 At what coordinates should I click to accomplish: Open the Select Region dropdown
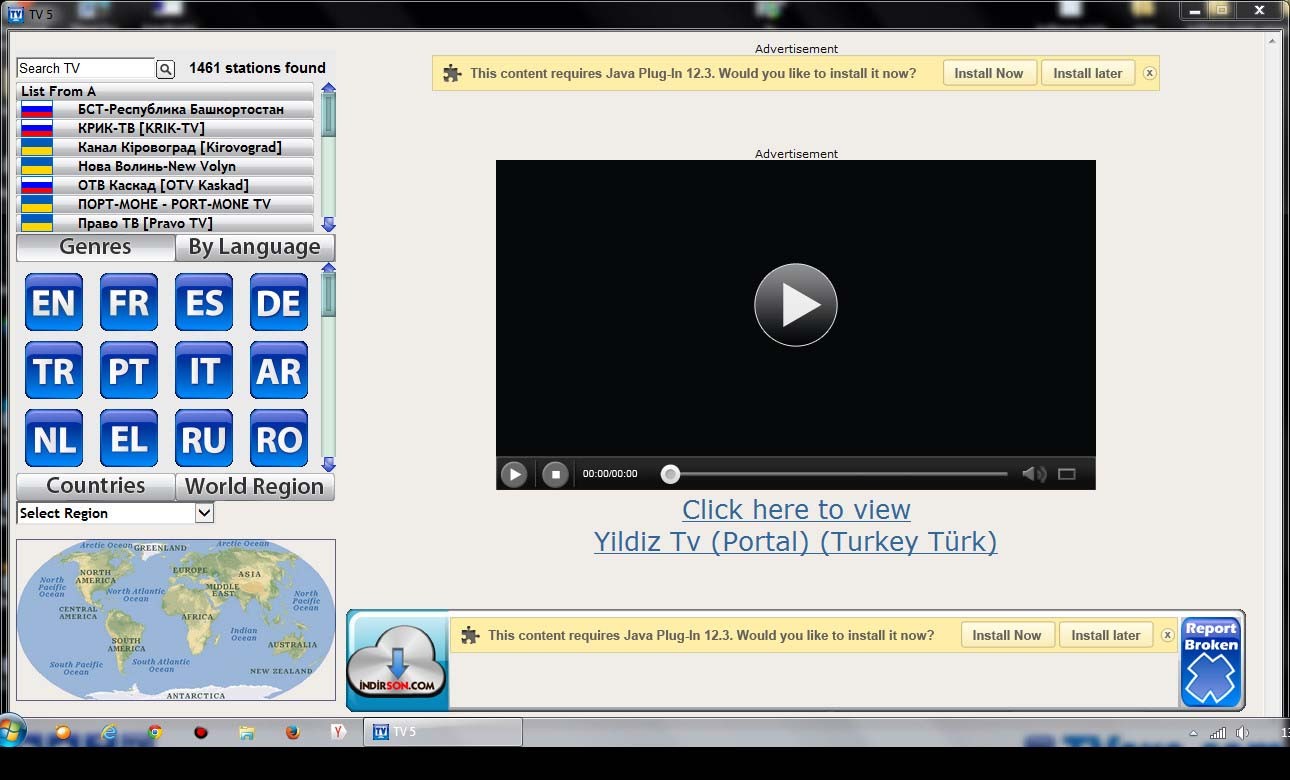(115, 513)
